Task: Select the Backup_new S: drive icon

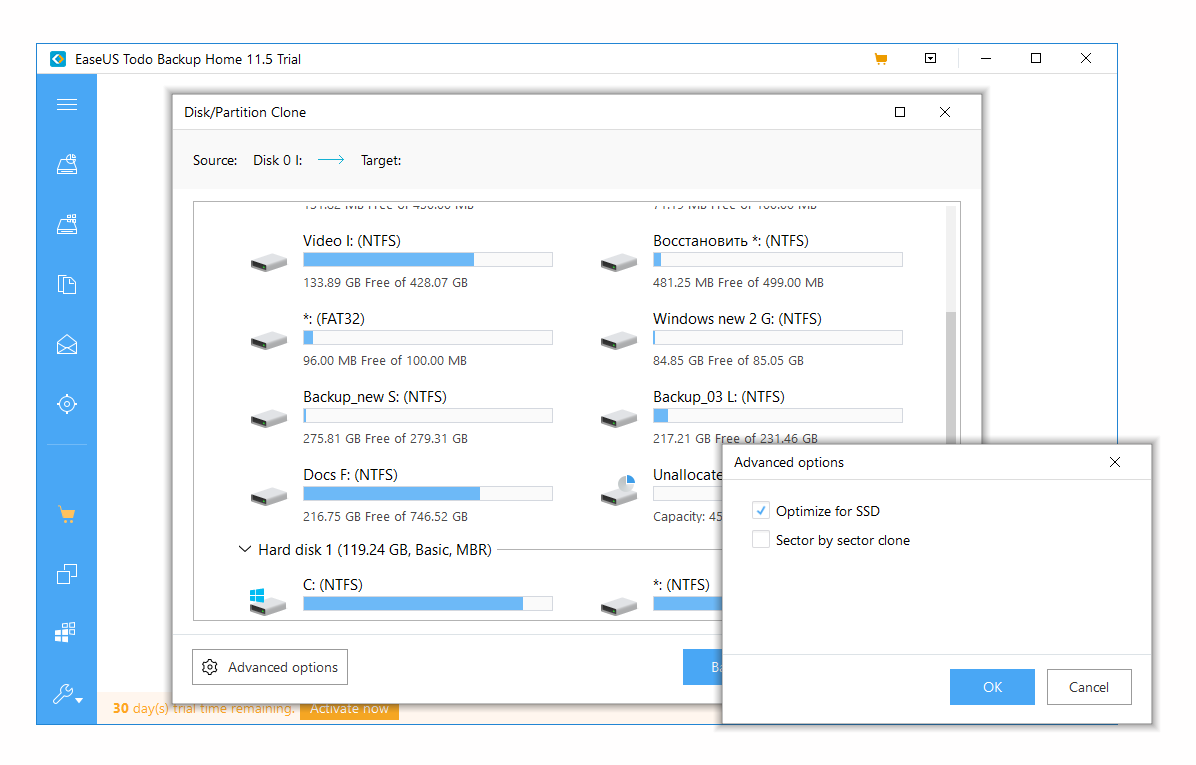Action: pyautogui.click(x=268, y=419)
